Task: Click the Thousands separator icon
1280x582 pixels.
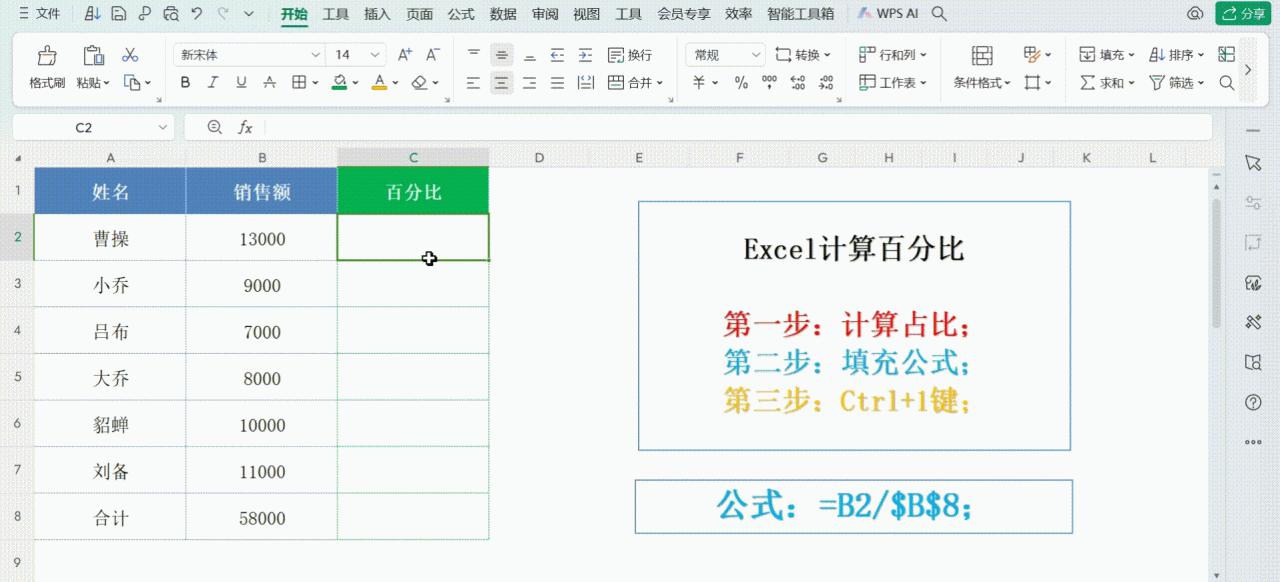Action: tap(769, 83)
